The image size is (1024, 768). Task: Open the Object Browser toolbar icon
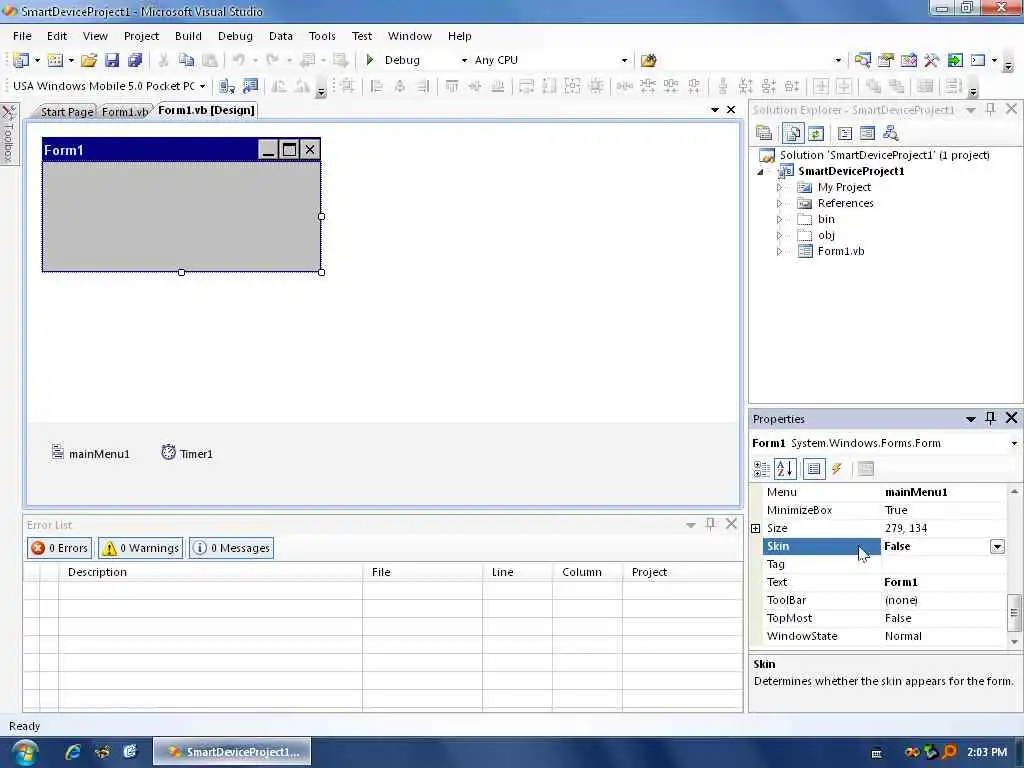coord(908,60)
